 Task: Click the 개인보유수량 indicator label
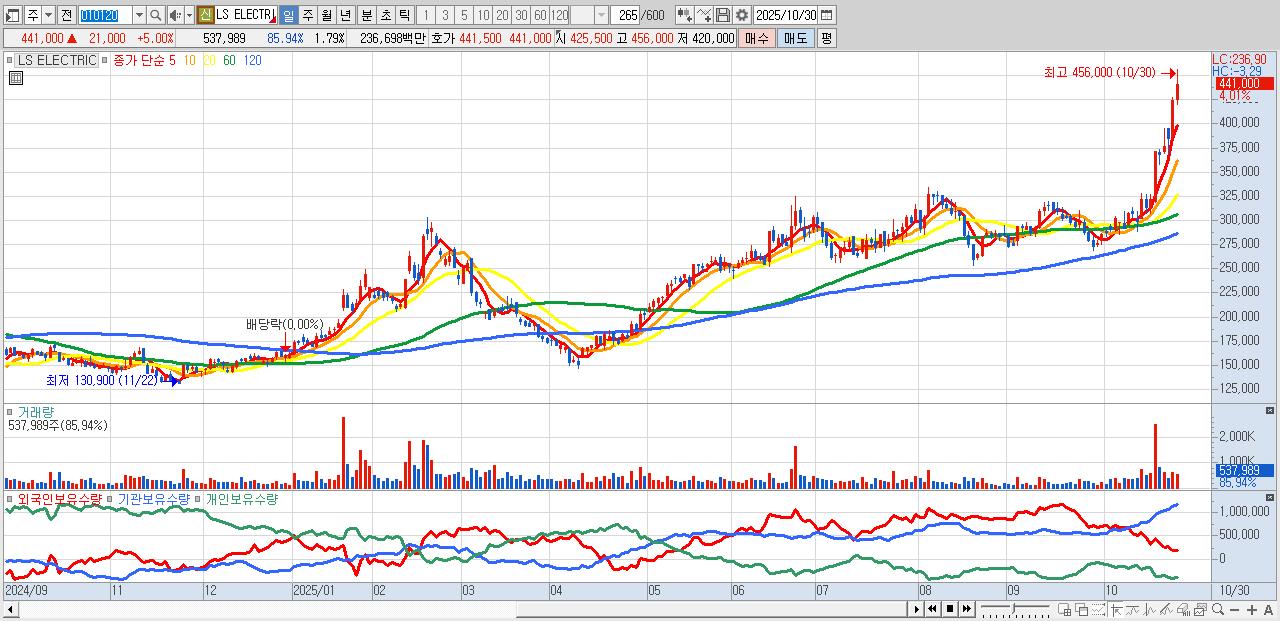[x=241, y=498]
